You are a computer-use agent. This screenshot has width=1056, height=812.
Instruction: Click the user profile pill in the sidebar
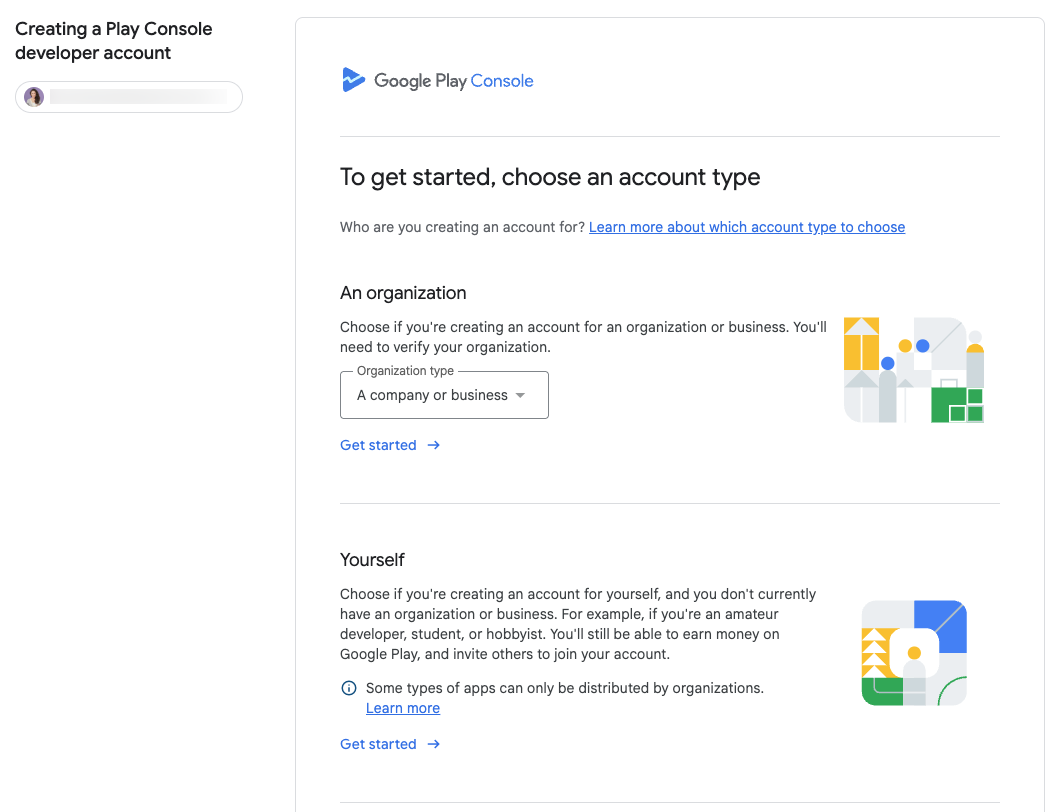pyautogui.click(x=128, y=96)
